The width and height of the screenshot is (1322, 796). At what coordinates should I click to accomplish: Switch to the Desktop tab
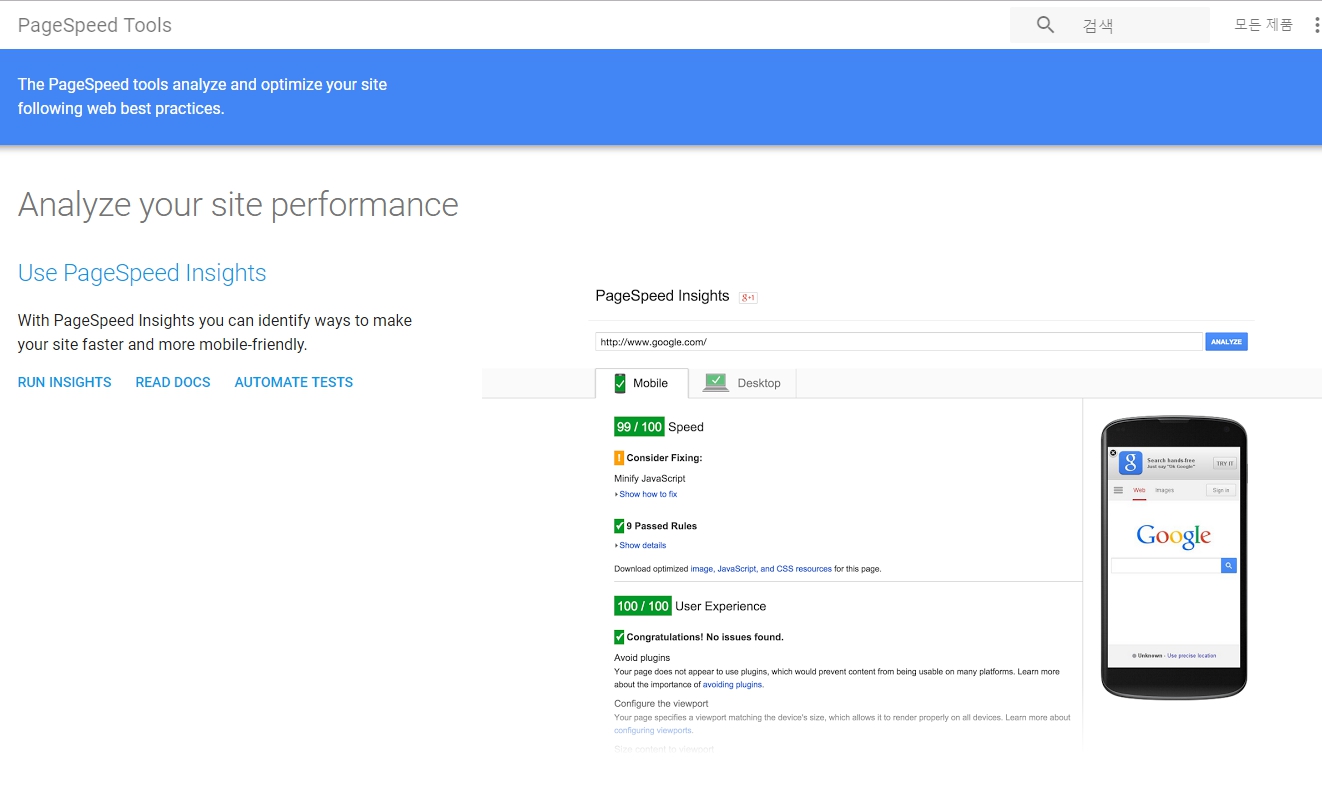[x=759, y=382]
